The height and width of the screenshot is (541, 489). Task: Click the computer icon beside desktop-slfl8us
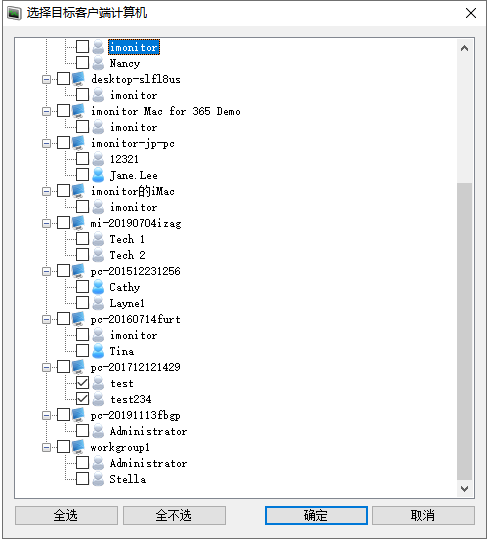(78, 79)
